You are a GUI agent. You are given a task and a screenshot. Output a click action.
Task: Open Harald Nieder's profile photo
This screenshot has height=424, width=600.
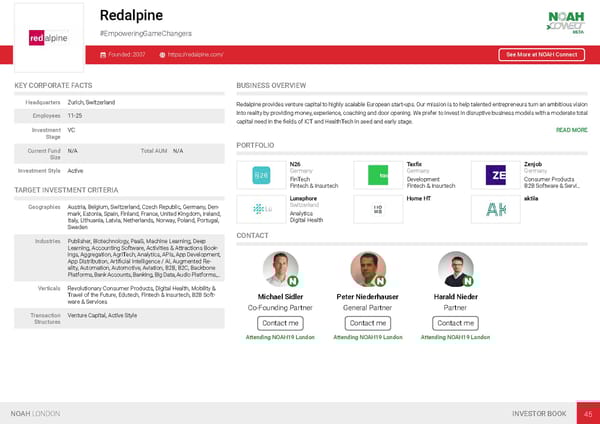pos(456,269)
